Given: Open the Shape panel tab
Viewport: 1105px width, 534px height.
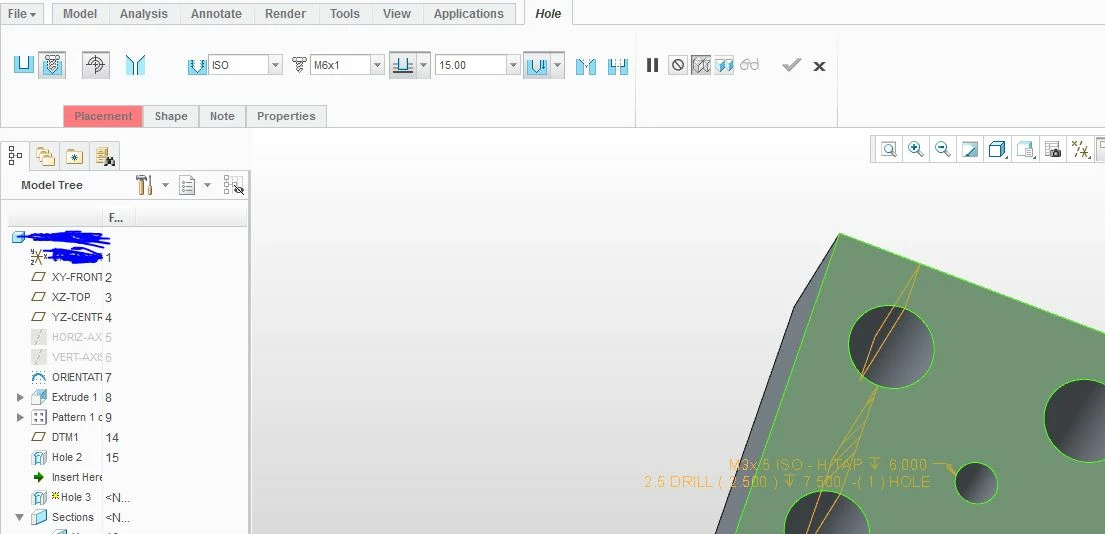Looking at the screenshot, I should point(171,116).
